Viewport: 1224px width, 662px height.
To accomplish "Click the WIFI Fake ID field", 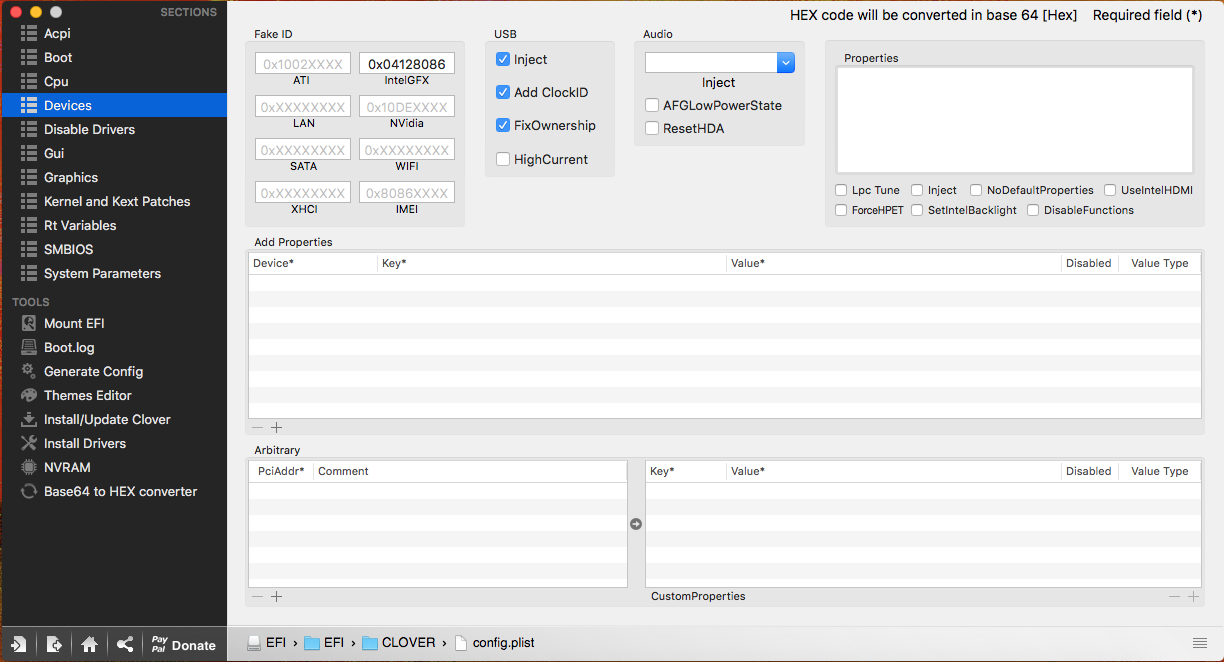I will tap(407, 149).
